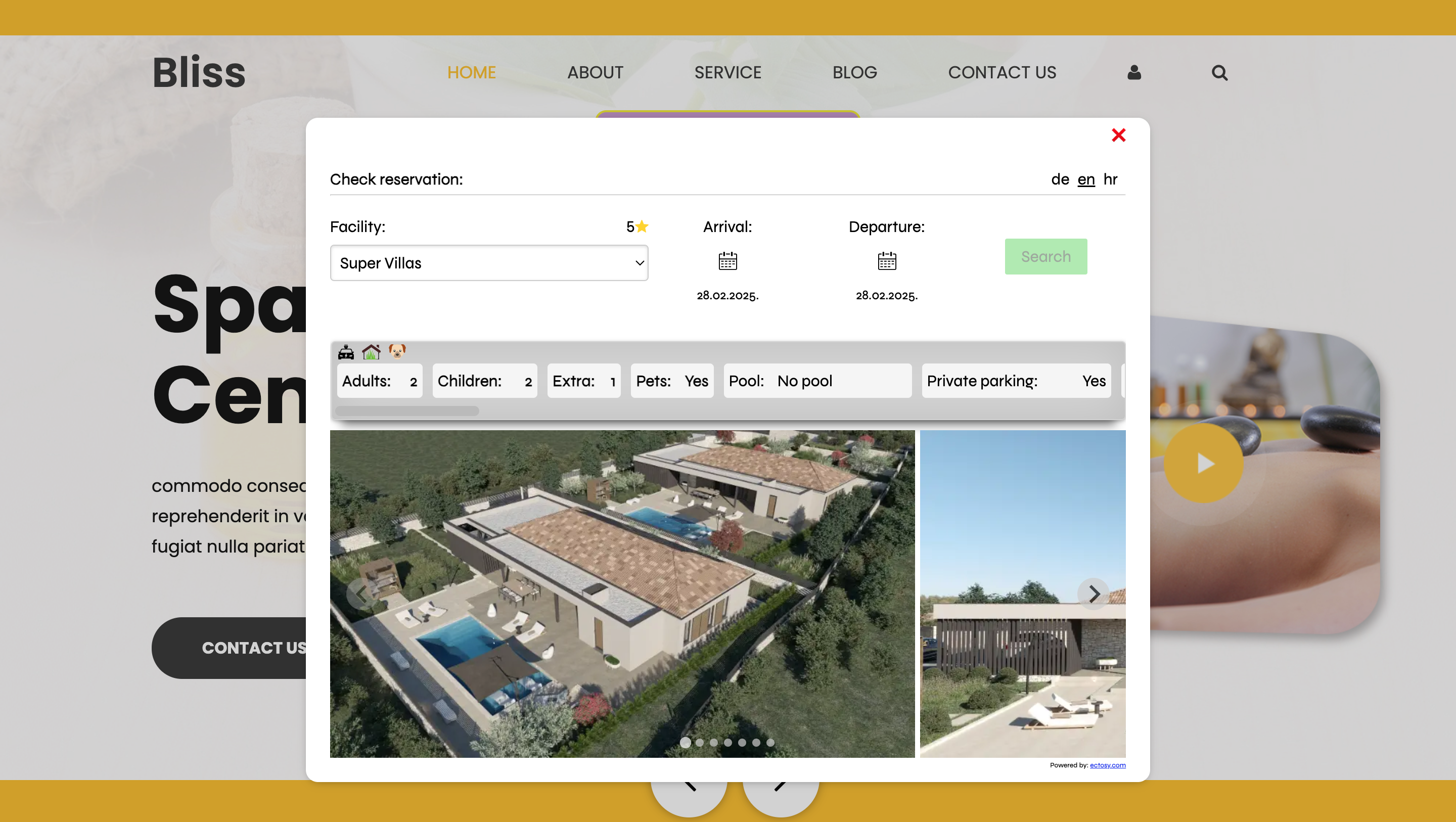Go to the BLOG menu item
The image size is (1456, 822).
coord(854,72)
